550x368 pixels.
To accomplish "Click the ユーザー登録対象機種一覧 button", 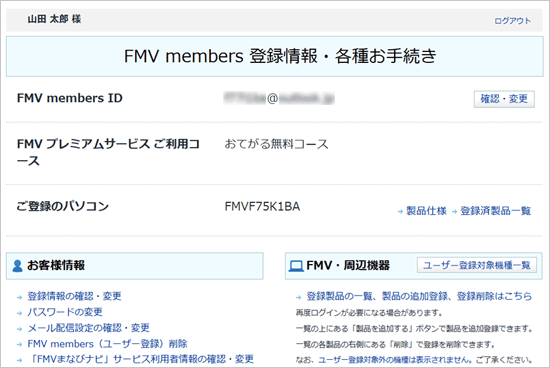I will point(477,265).
